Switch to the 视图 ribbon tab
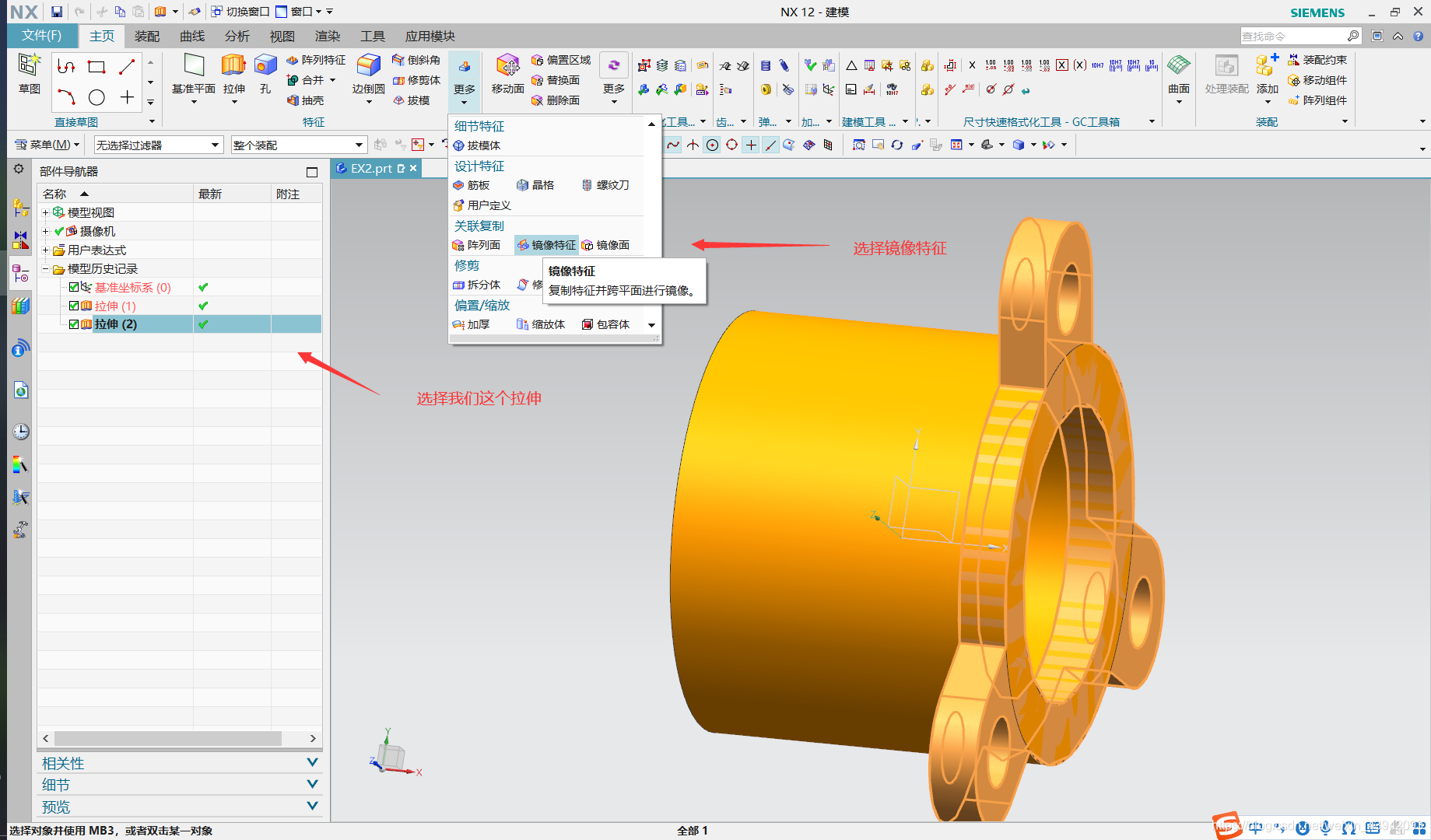1431x840 pixels. [282, 36]
